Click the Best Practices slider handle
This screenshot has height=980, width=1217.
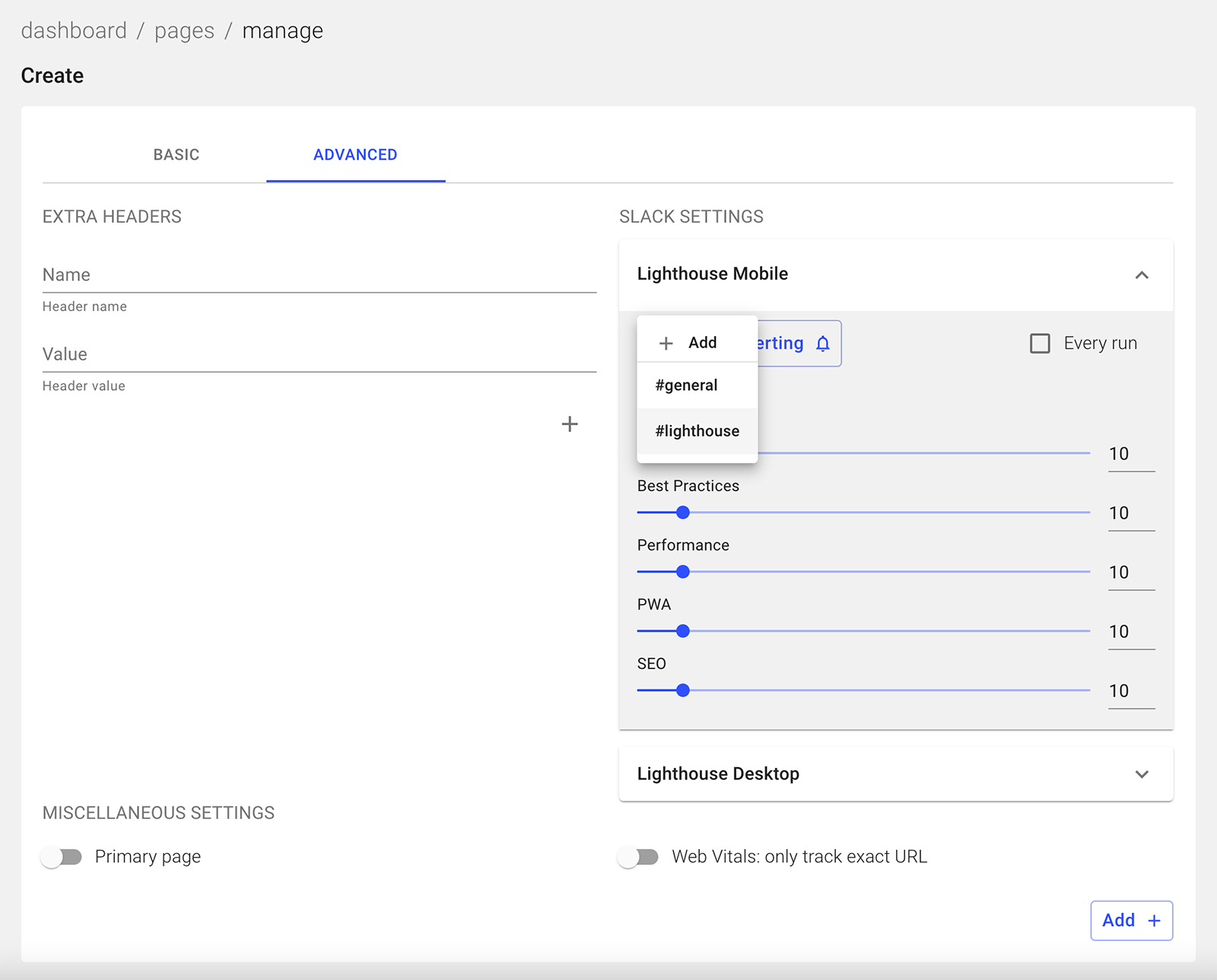tap(683, 512)
